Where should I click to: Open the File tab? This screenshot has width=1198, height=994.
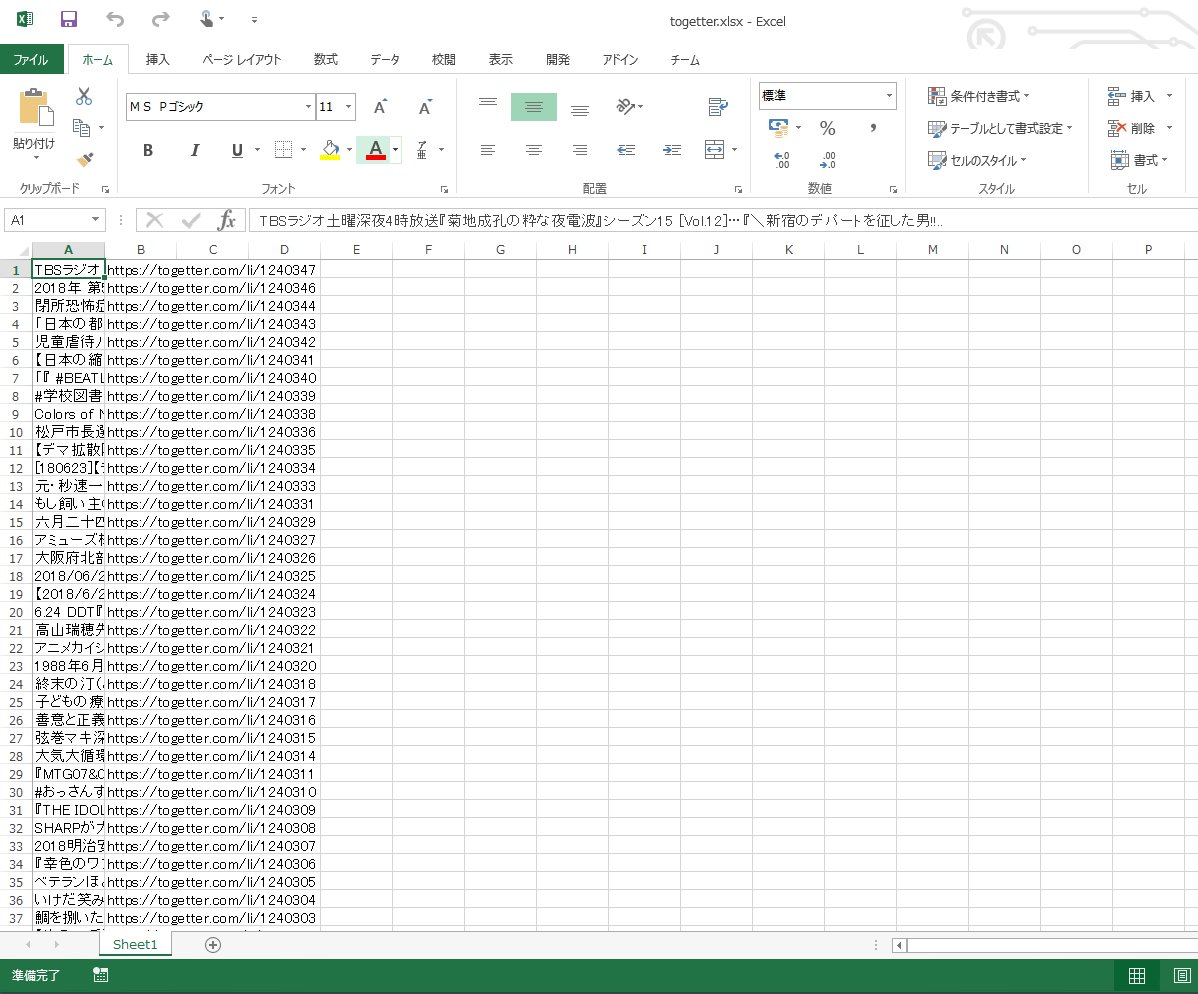click(x=31, y=60)
